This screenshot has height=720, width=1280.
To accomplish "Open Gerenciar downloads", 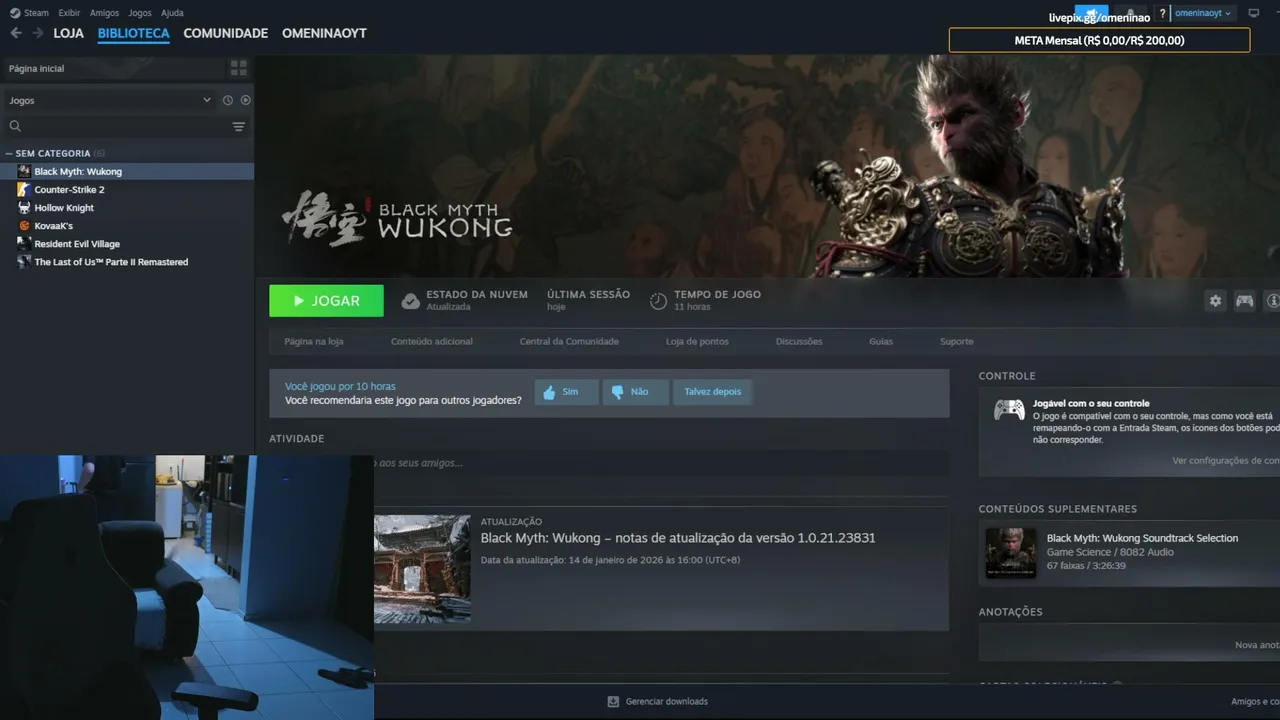I will pos(667,702).
